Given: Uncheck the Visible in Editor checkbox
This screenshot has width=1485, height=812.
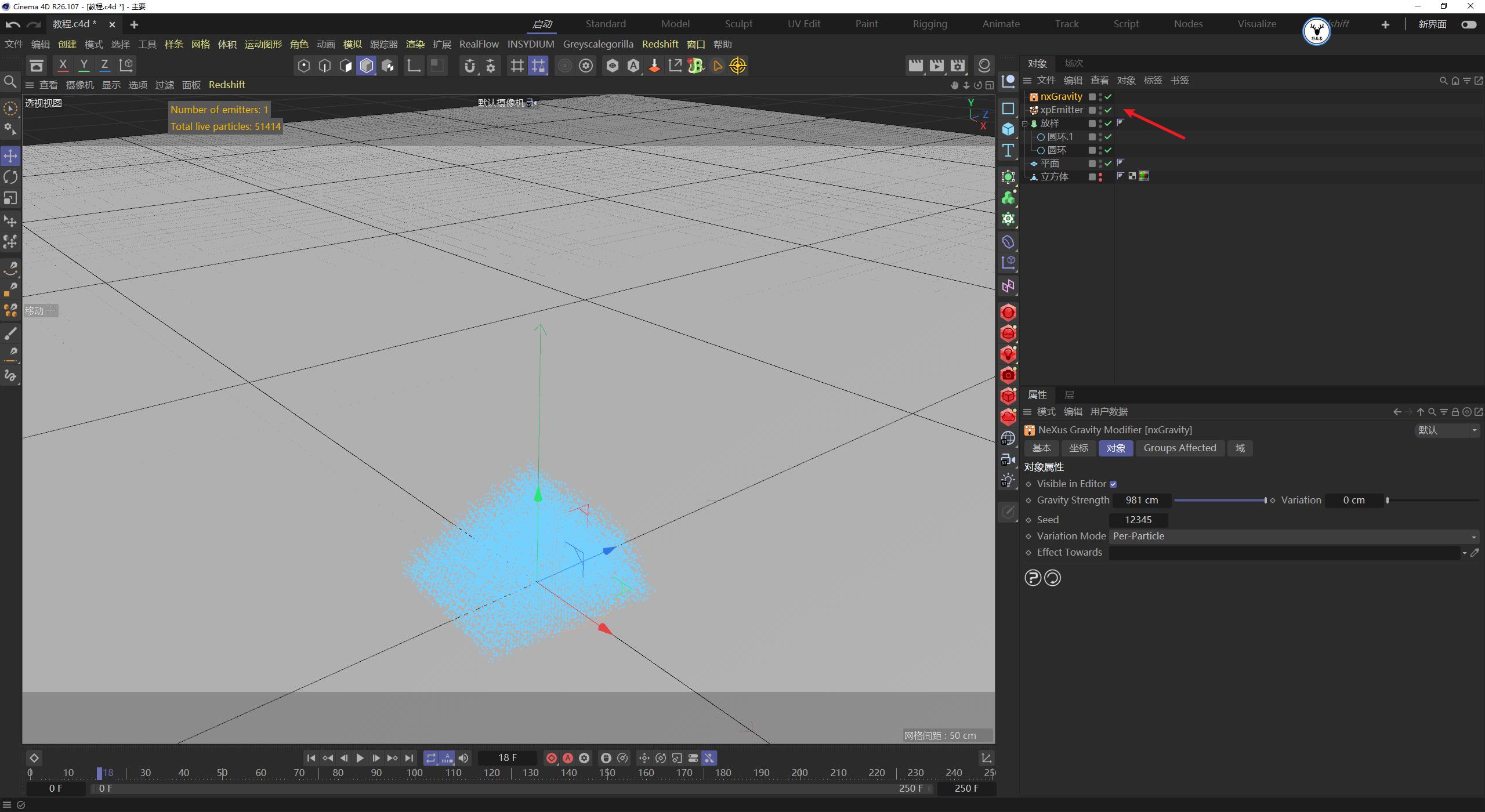Looking at the screenshot, I should click(x=1114, y=483).
